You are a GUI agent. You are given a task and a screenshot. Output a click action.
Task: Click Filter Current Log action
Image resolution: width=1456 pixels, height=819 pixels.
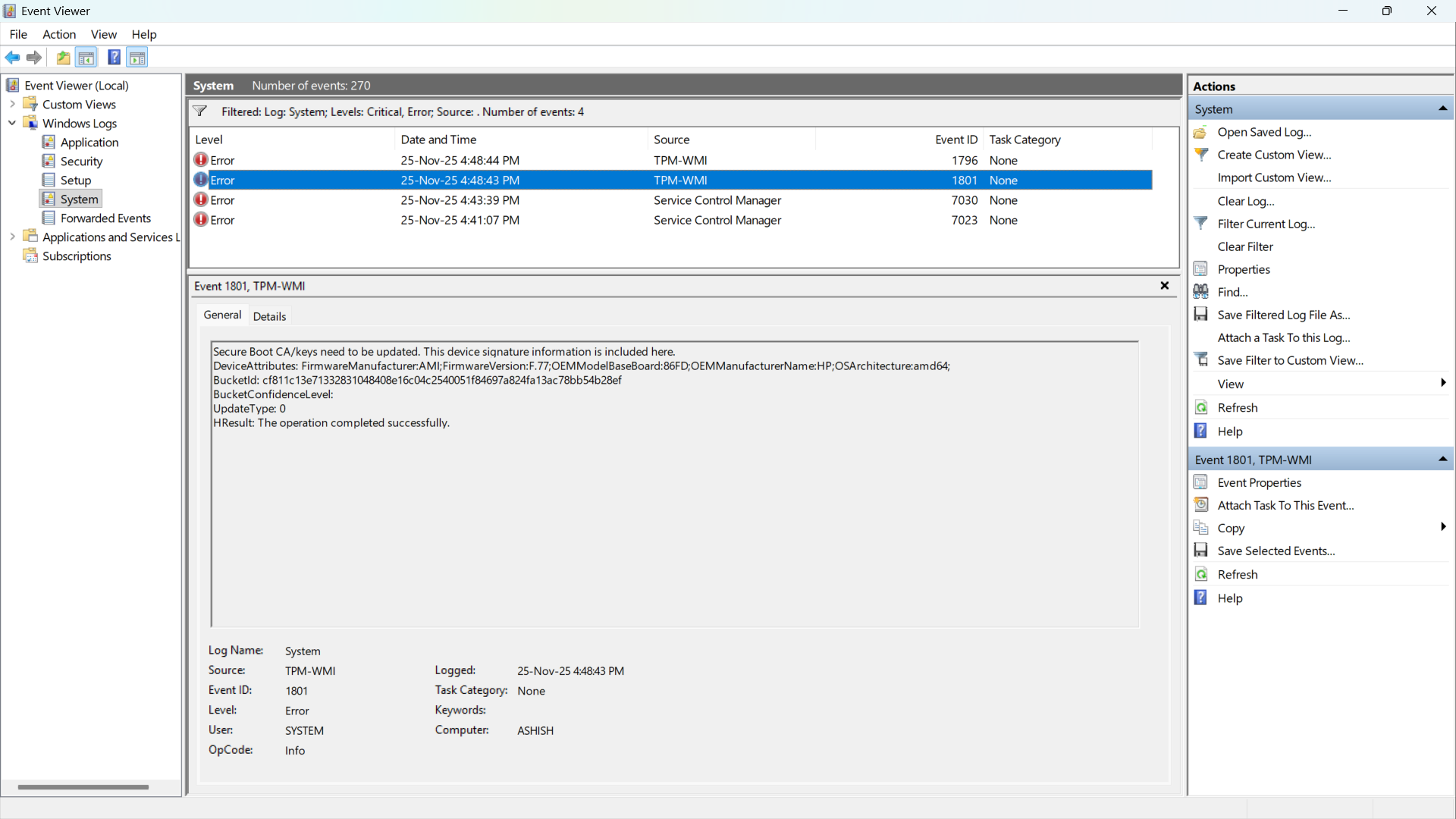click(1266, 224)
